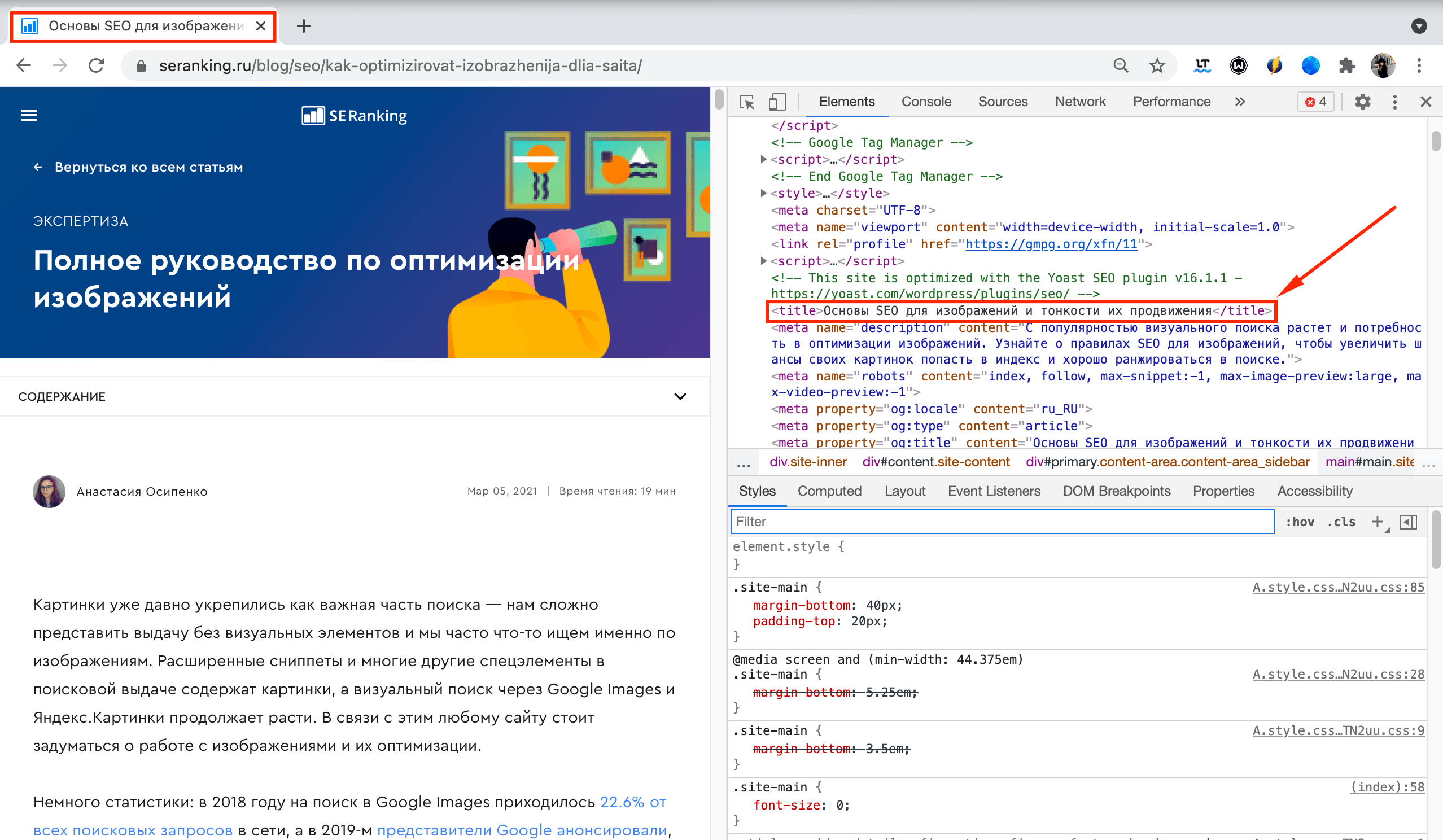Switch to the Elements tab
This screenshot has height=840, width=1443.
pyautogui.click(x=846, y=102)
